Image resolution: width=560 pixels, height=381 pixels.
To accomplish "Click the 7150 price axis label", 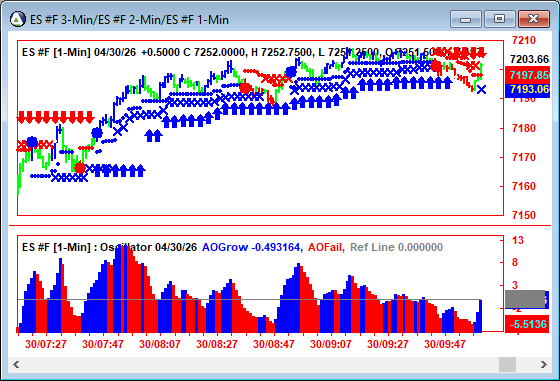I will click(x=524, y=215).
